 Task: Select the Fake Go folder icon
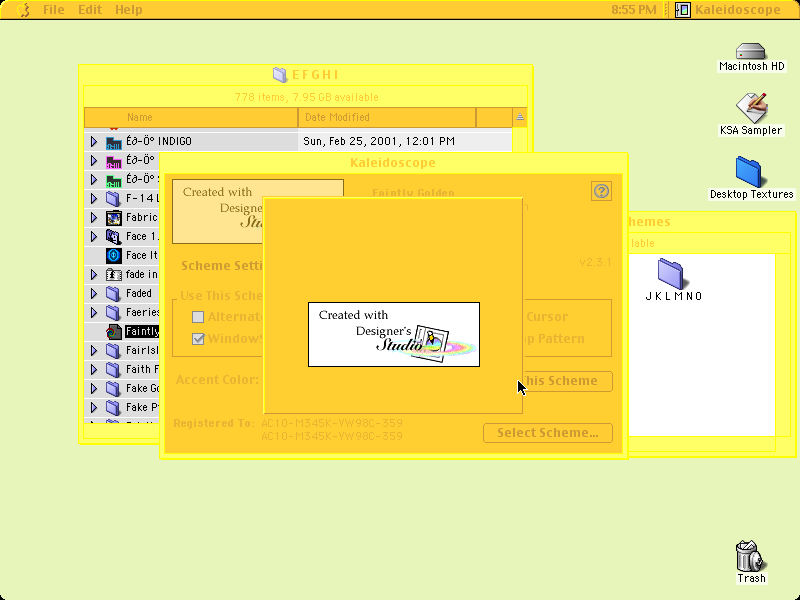pyautogui.click(x=113, y=389)
